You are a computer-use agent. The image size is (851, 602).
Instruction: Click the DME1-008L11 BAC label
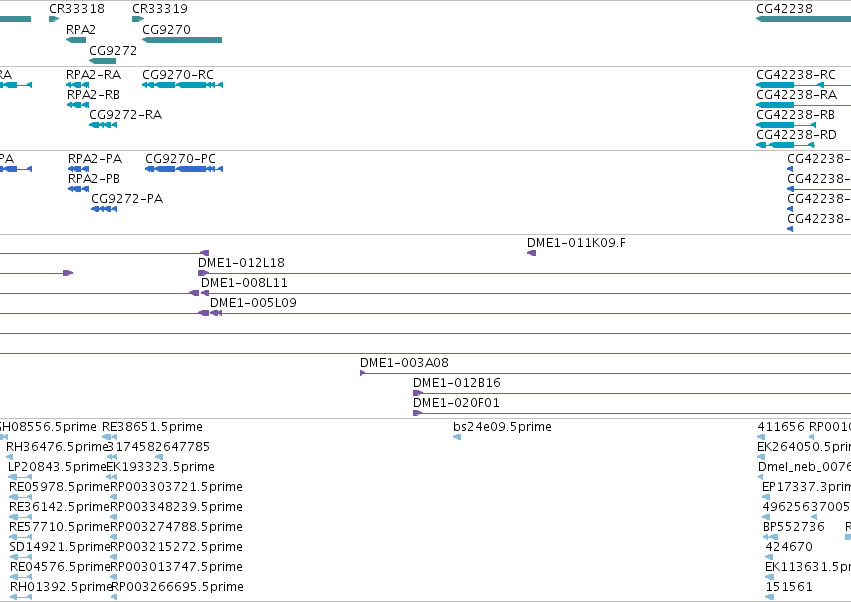pyautogui.click(x=244, y=283)
